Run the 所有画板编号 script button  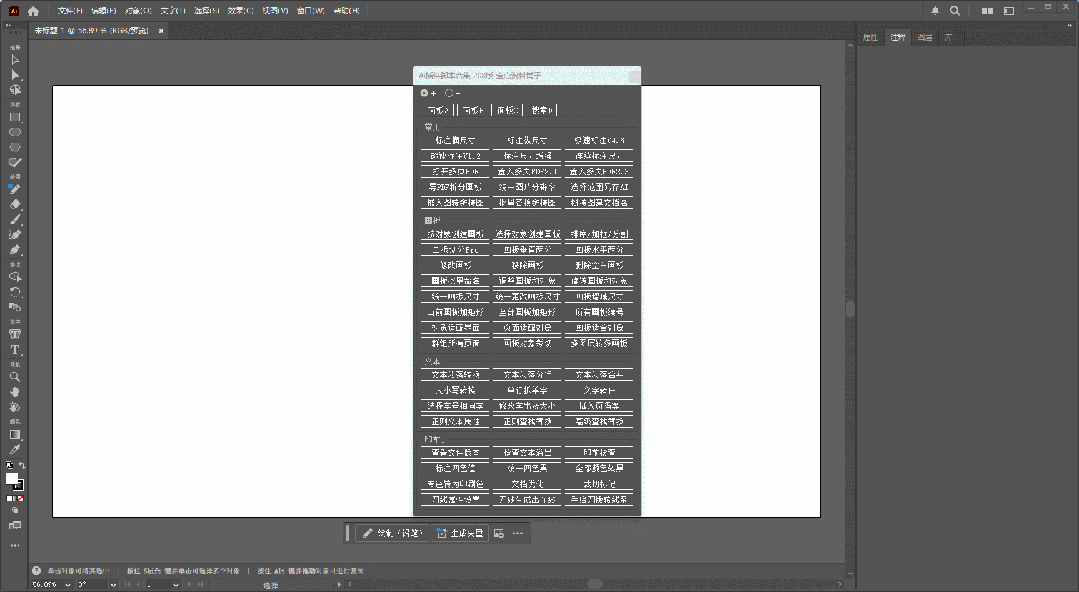tap(599, 313)
